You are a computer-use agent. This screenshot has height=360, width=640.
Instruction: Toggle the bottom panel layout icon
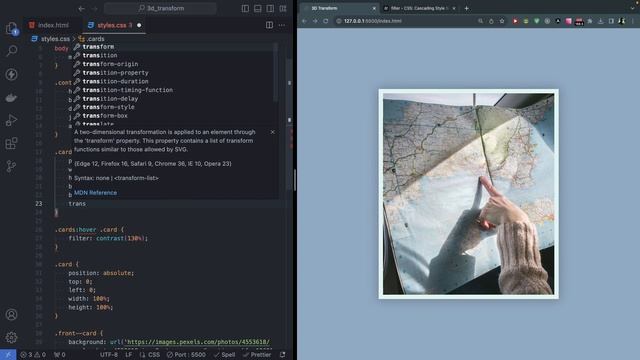point(258,8)
